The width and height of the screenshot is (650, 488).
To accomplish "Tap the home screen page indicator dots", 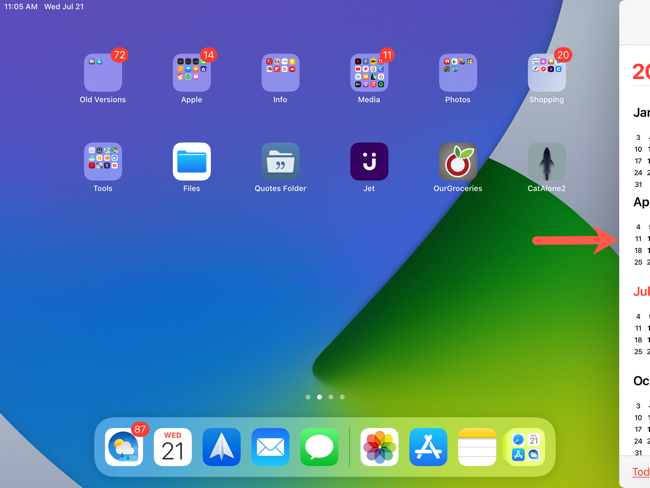I will (x=325, y=397).
